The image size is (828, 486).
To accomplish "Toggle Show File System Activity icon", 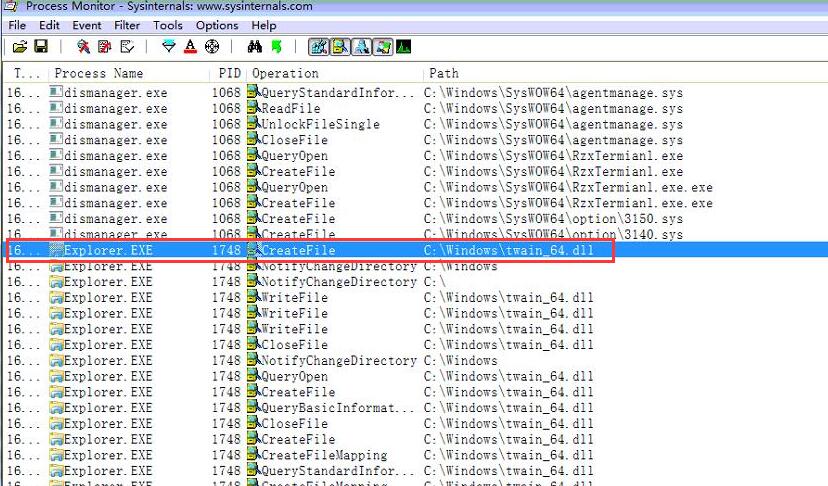I will coord(341,47).
